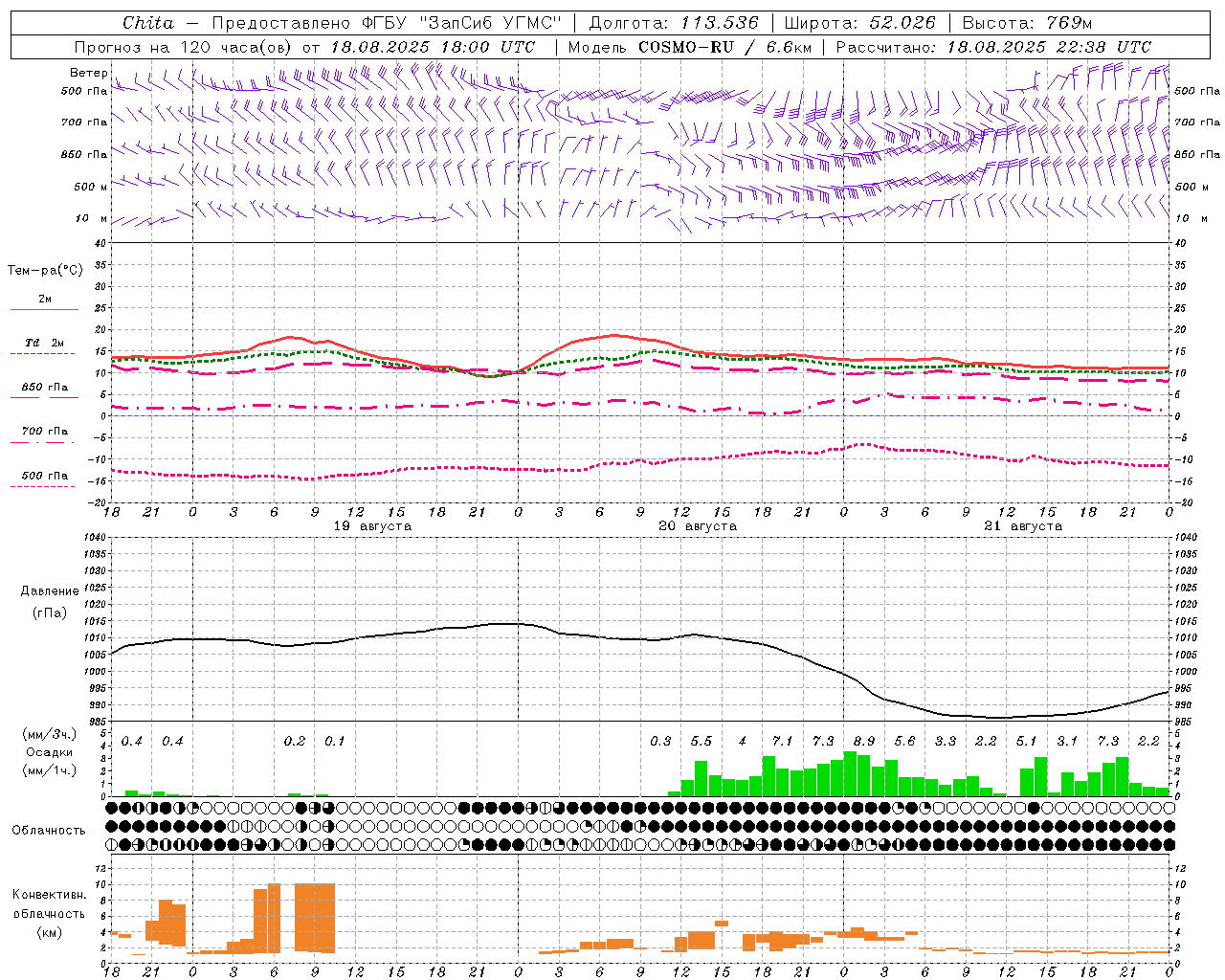Click the '0.2' precipitation value
The image size is (1225, 980).
click(x=295, y=742)
